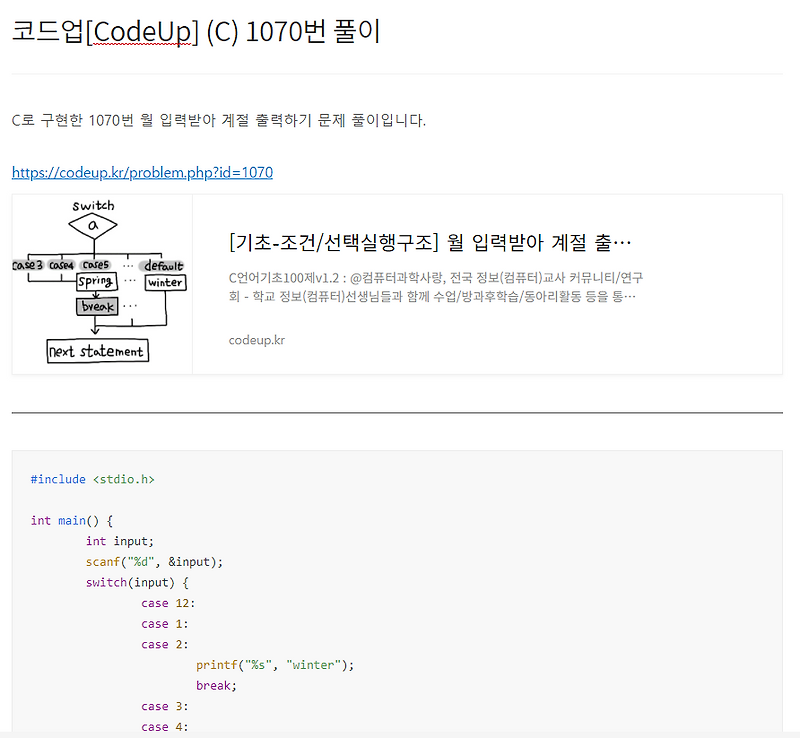Select the case 12 line in the code

(x=170, y=603)
